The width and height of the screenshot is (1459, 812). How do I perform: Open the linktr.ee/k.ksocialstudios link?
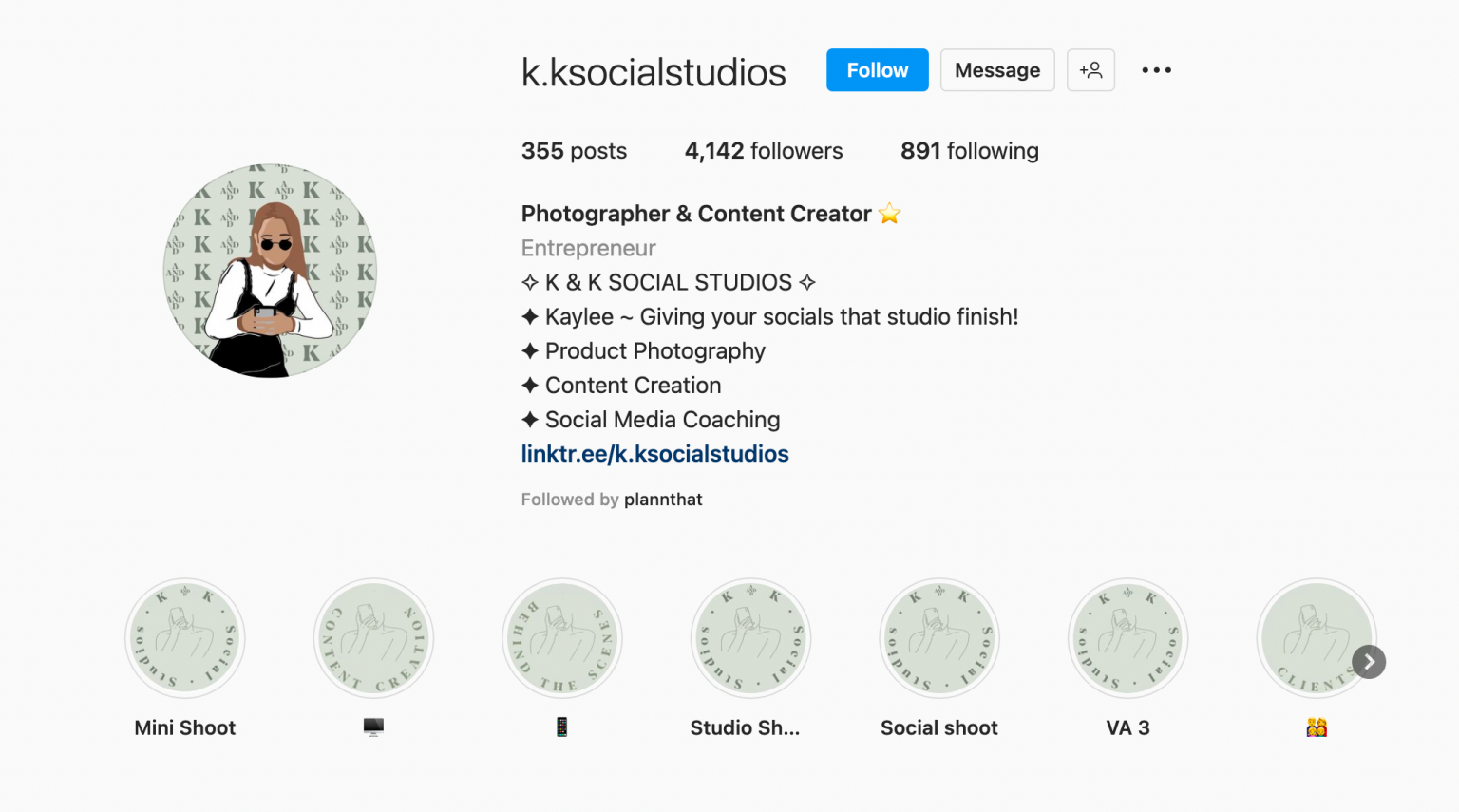pyautogui.click(x=654, y=453)
